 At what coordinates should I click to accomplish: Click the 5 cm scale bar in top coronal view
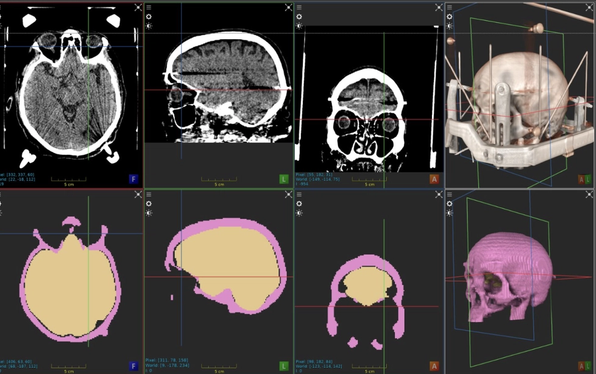pos(369,181)
